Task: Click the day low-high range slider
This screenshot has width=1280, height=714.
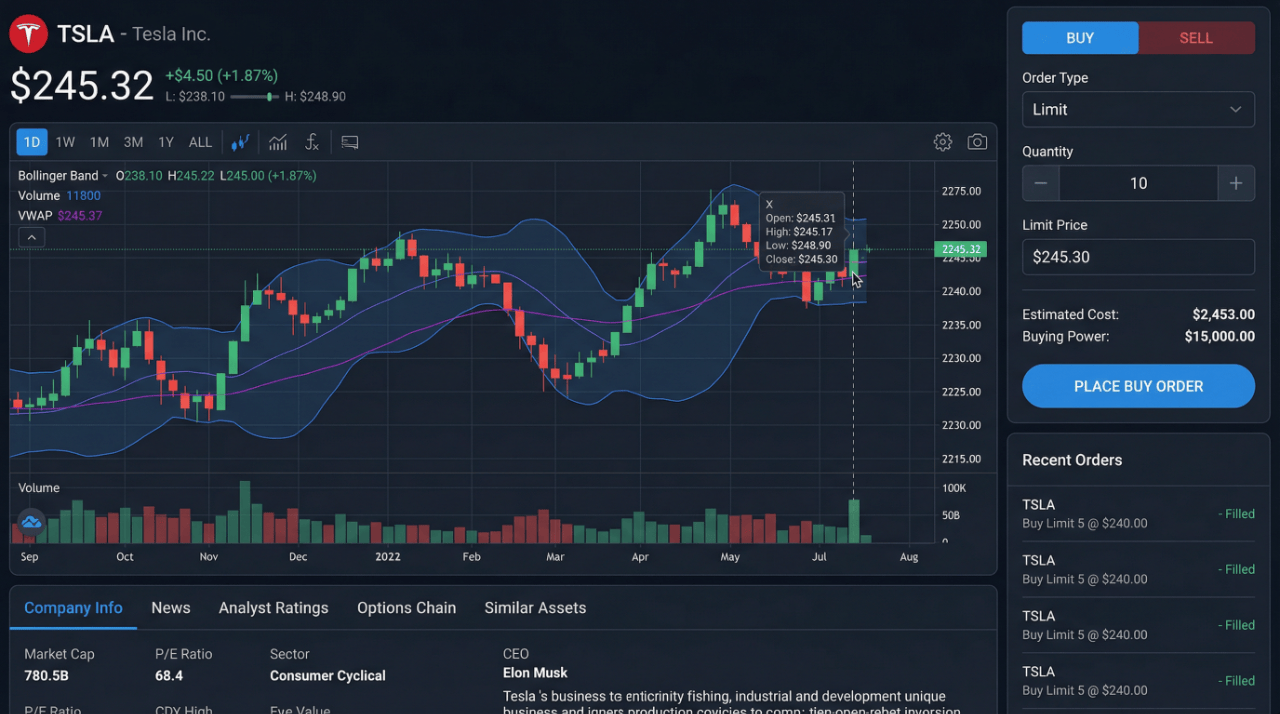Action: click(x=254, y=97)
